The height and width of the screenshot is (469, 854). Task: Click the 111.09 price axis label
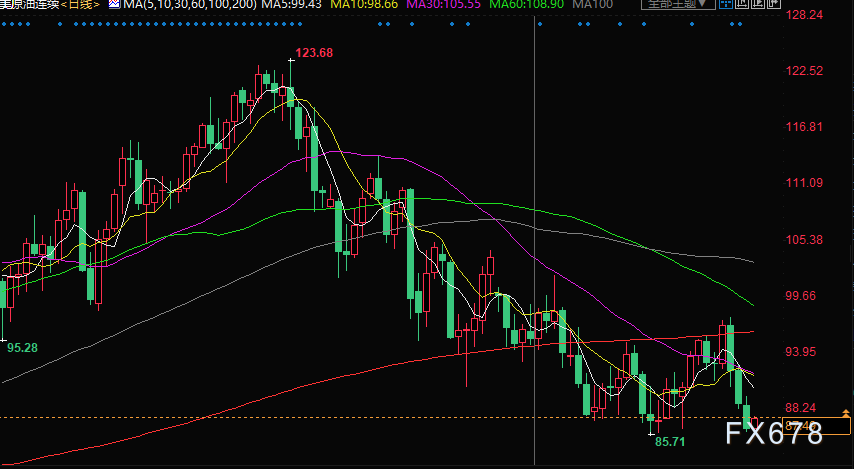point(804,183)
